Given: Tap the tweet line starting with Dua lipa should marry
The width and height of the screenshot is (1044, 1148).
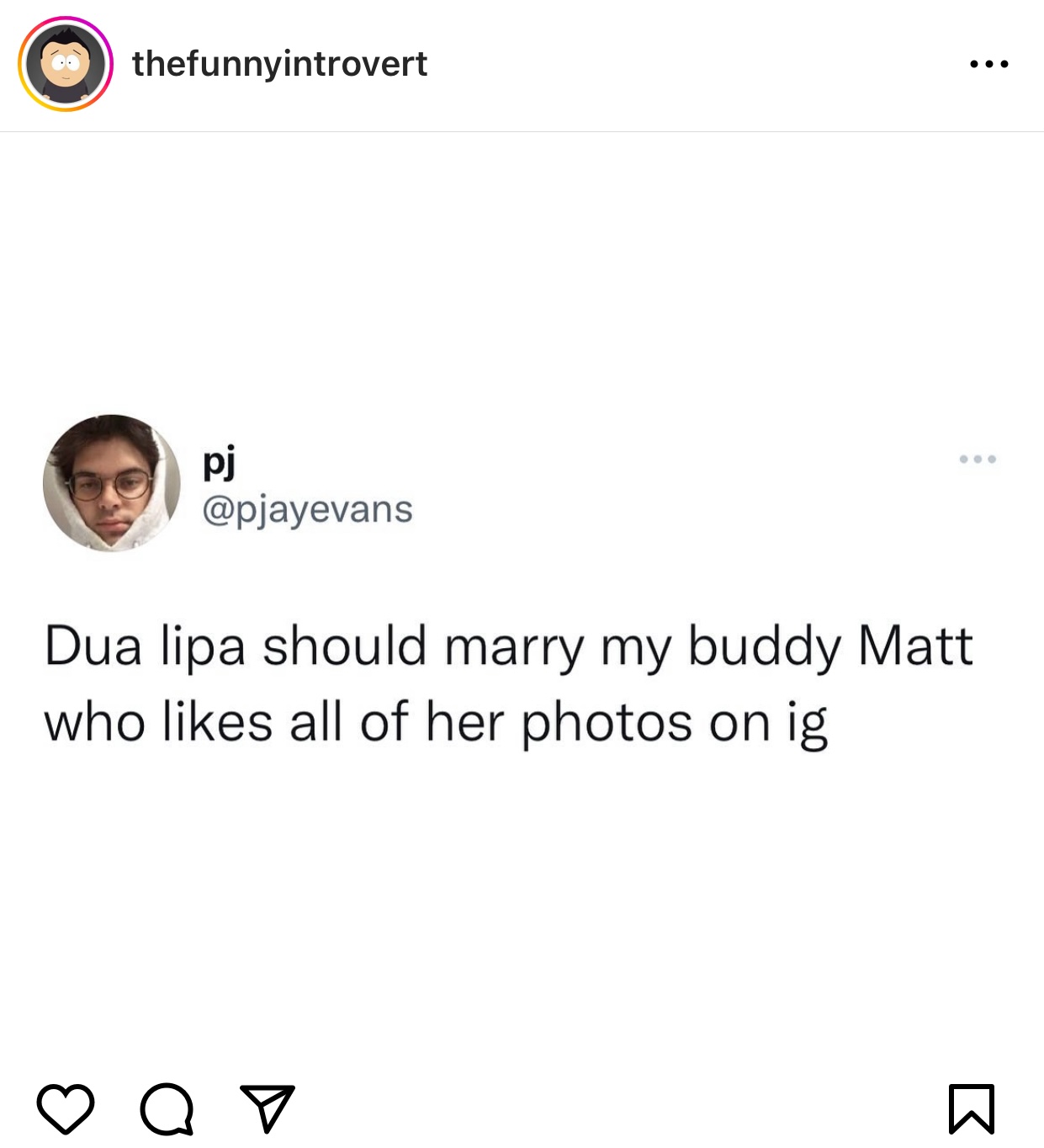Looking at the screenshot, I should (509, 647).
